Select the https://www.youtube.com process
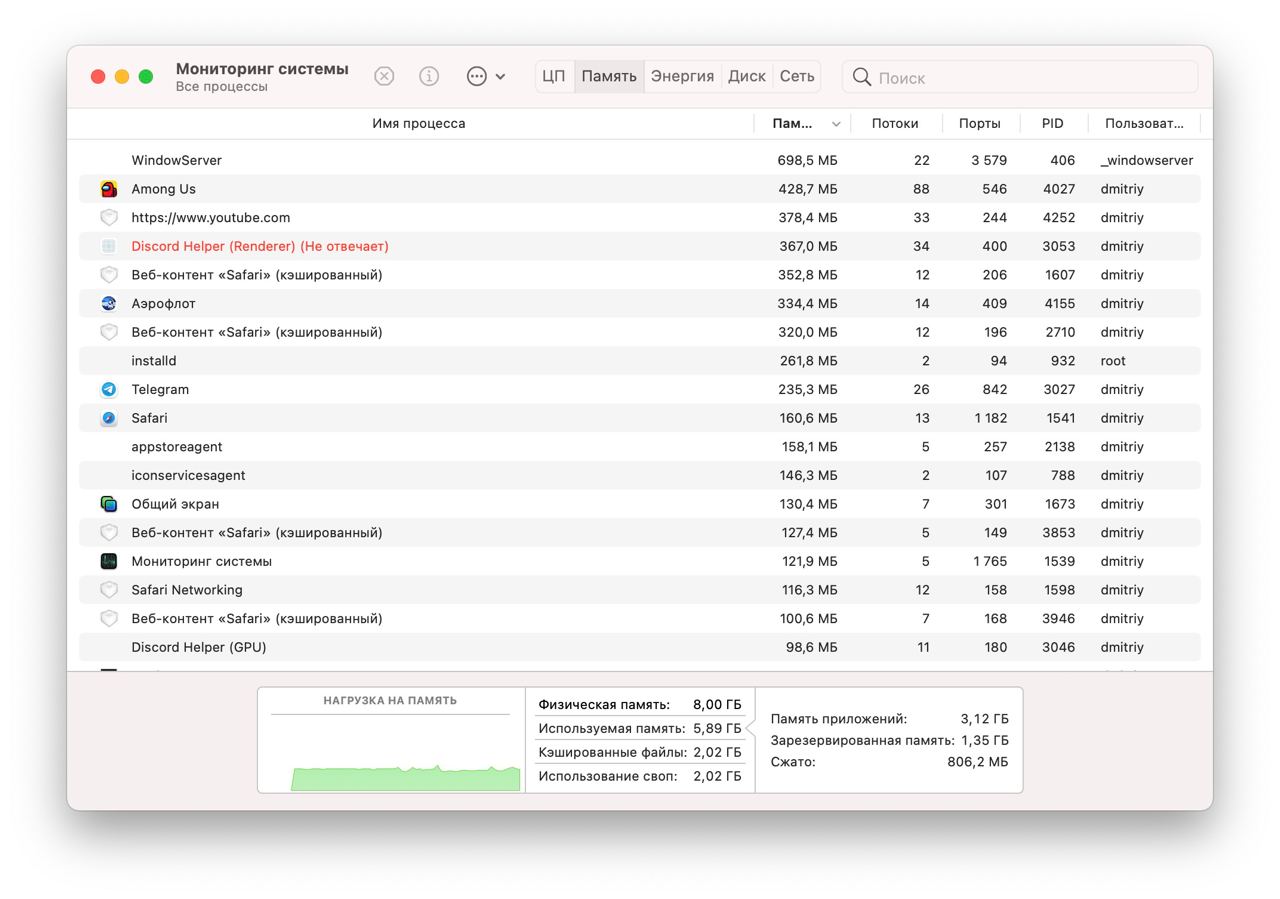Image resolution: width=1280 pixels, height=899 pixels. point(211,217)
